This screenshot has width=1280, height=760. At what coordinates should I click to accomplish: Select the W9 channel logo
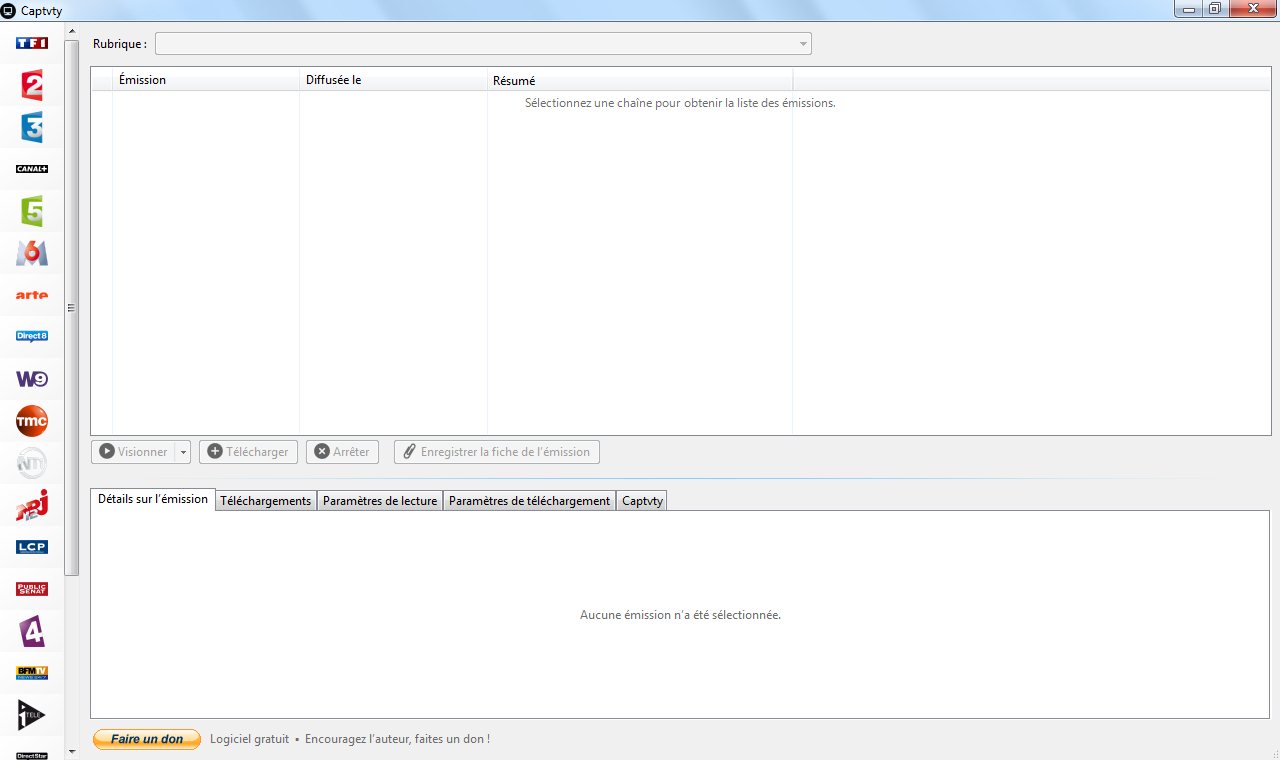[x=32, y=379]
